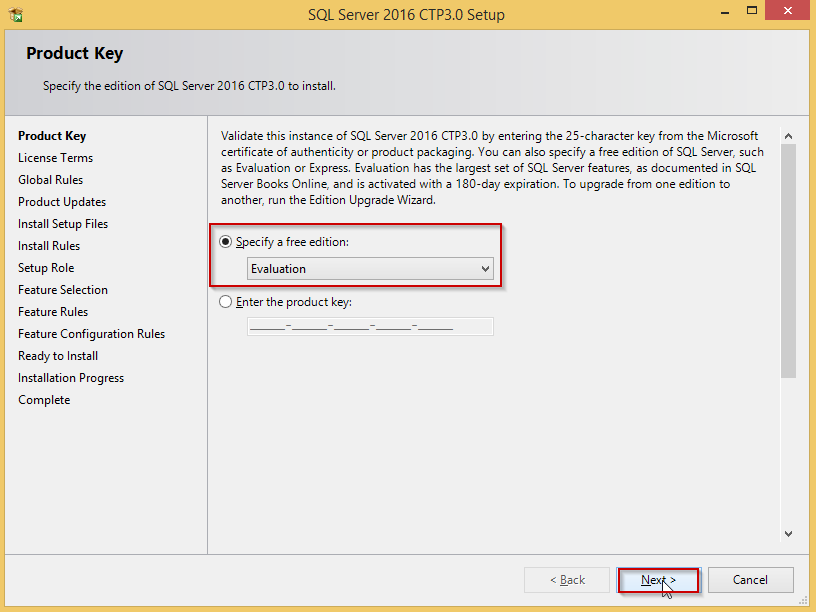This screenshot has width=816, height=612.
Task: Click the Setup Role step
Action: pyautogui.click(x=46, y=268)
